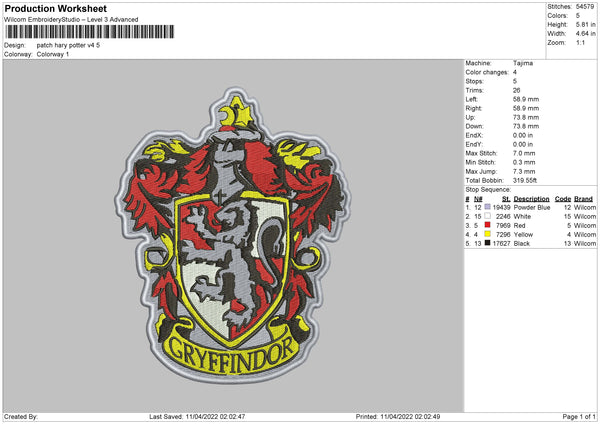Click the 'St.' column header
Screen dimensions: 600x424
(x=506, y=199)
